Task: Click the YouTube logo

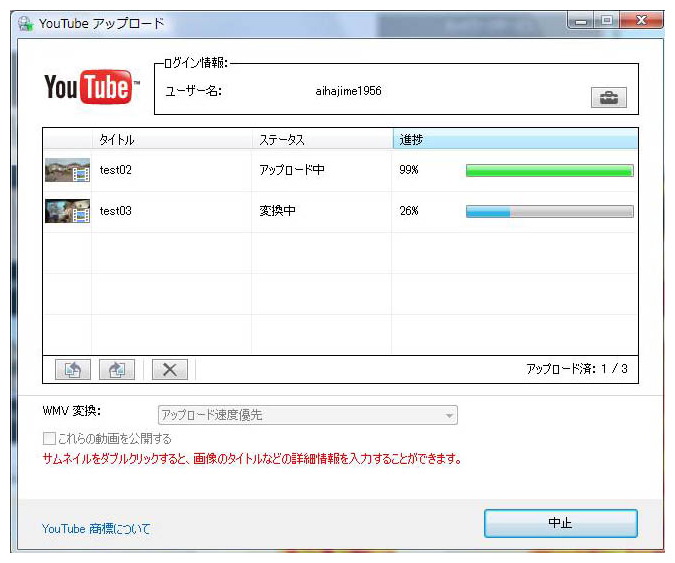Action: [87, 87]
